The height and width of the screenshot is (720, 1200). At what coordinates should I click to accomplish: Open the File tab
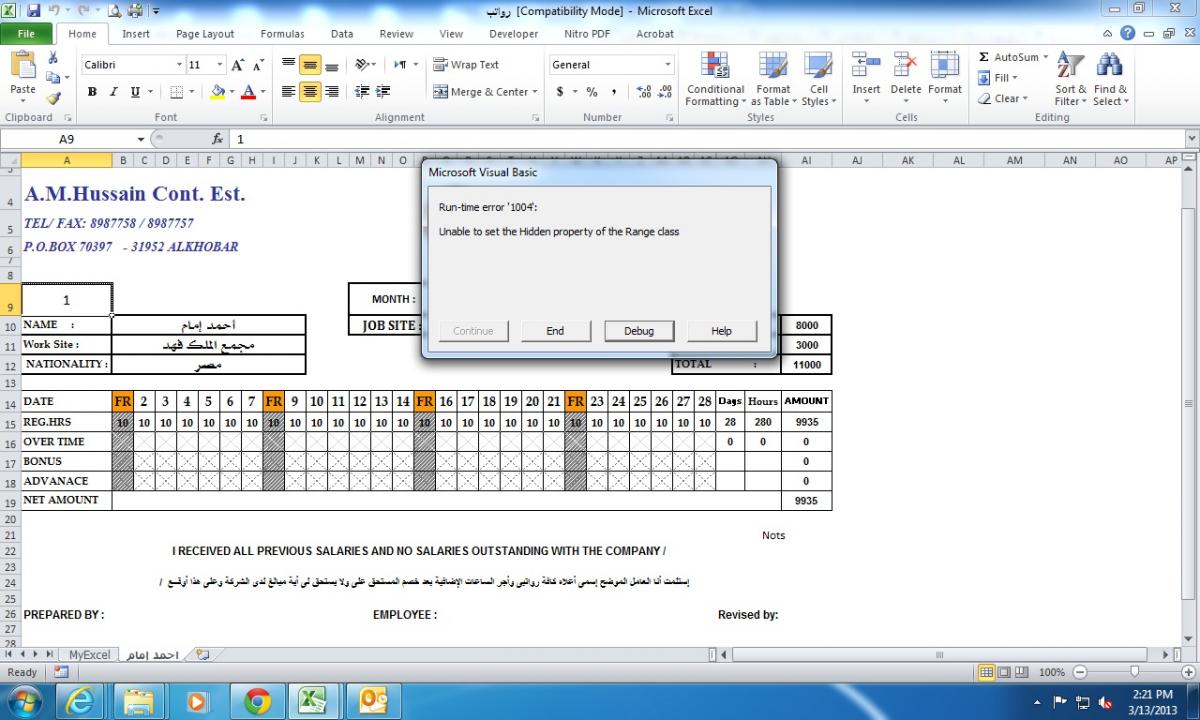27,33
